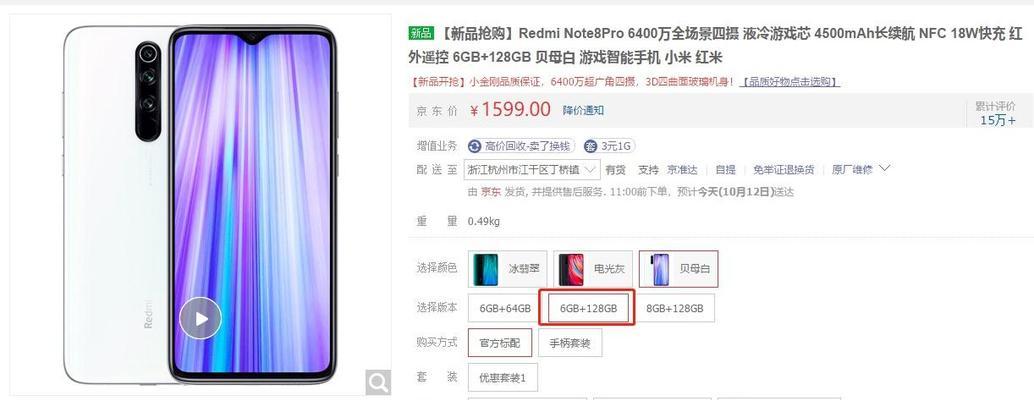1034x400 pixels.
Task: Select the 6GB+64GB version
Action: click(504, 308)
